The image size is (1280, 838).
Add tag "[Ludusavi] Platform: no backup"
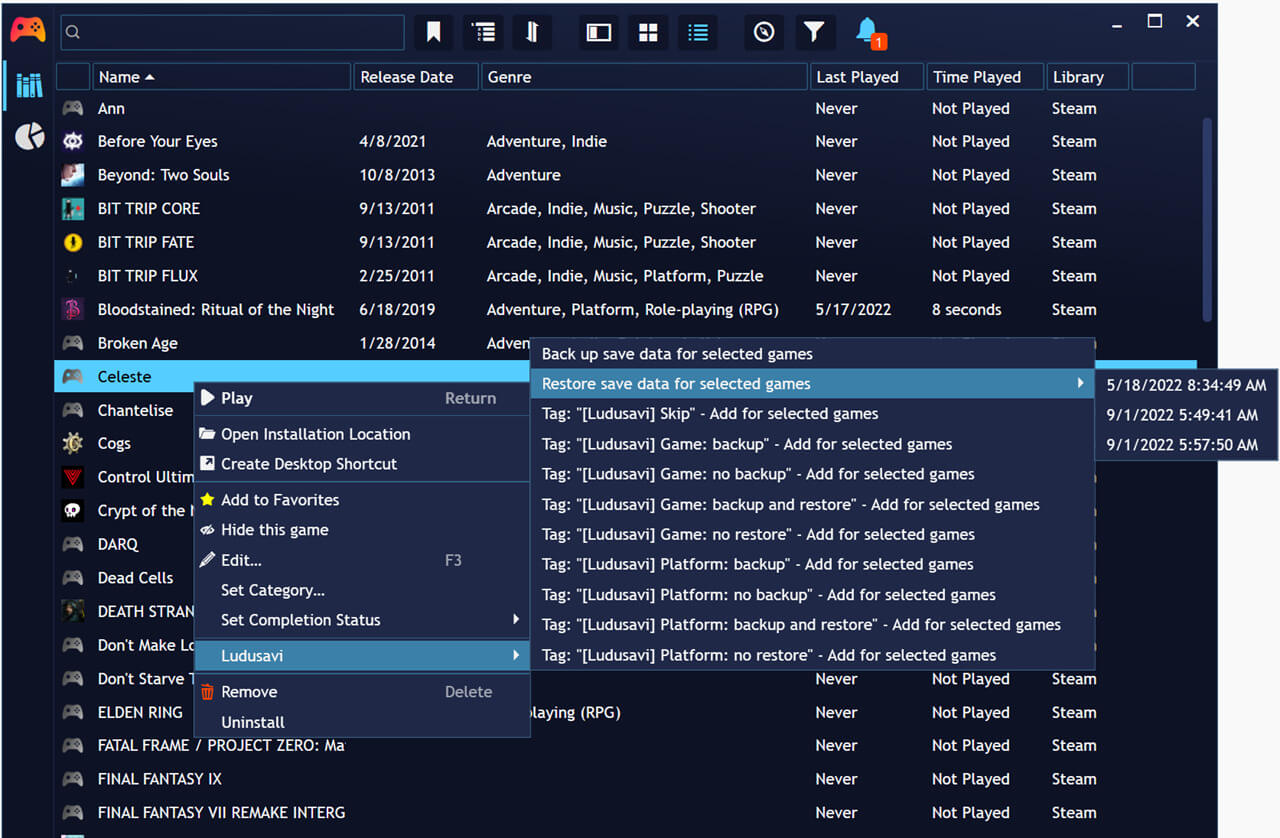click(812, 595)
